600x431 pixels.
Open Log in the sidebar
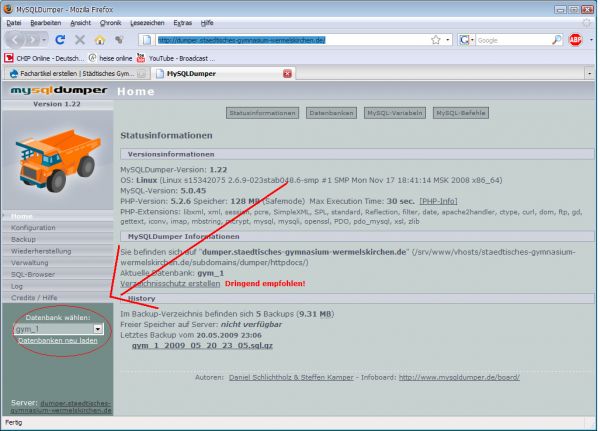(57, 286)
